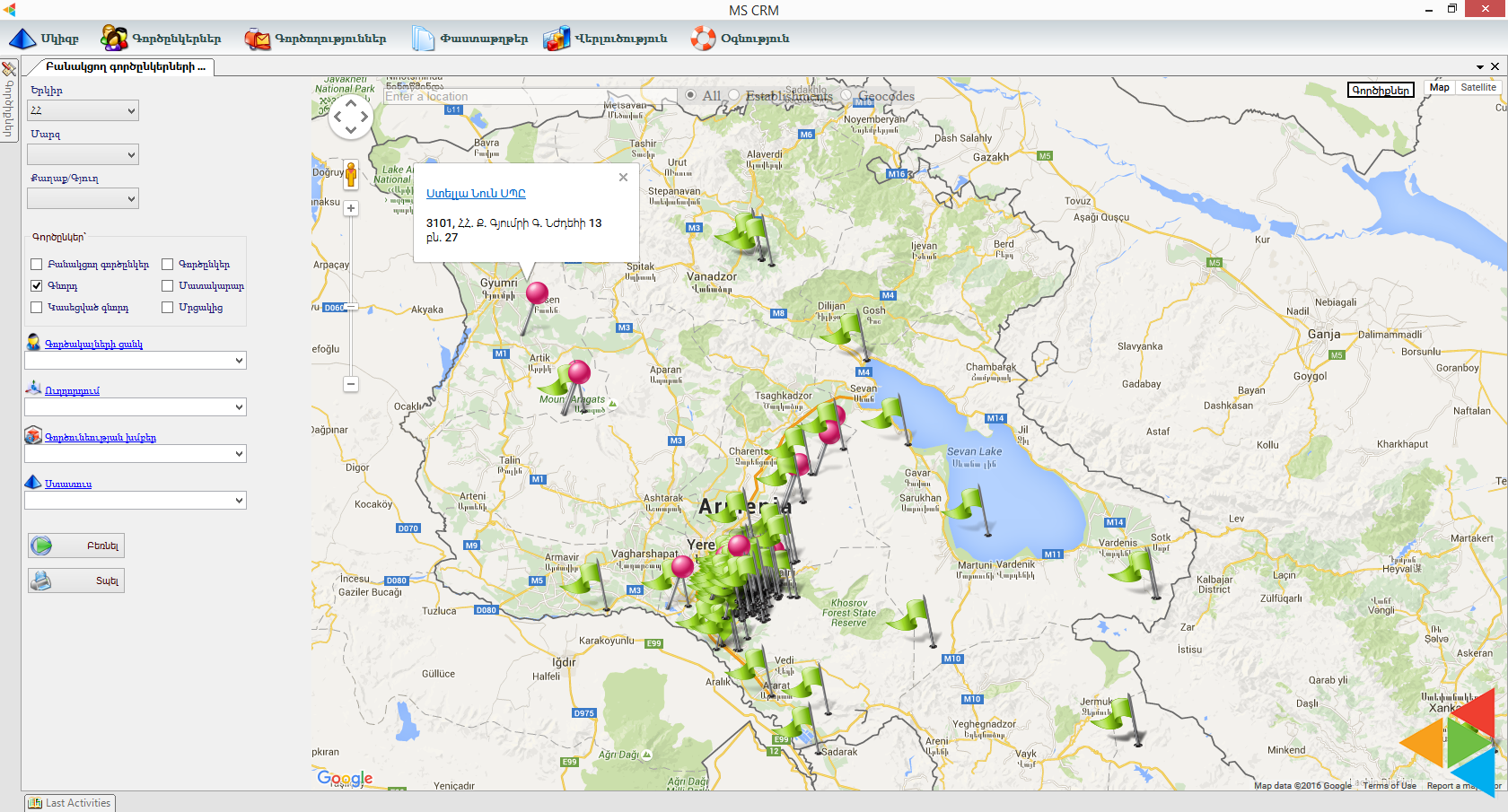Open the Քաղաք/Գյուղ city dropdown
1508x812 pixels.
tap(83, 198)
